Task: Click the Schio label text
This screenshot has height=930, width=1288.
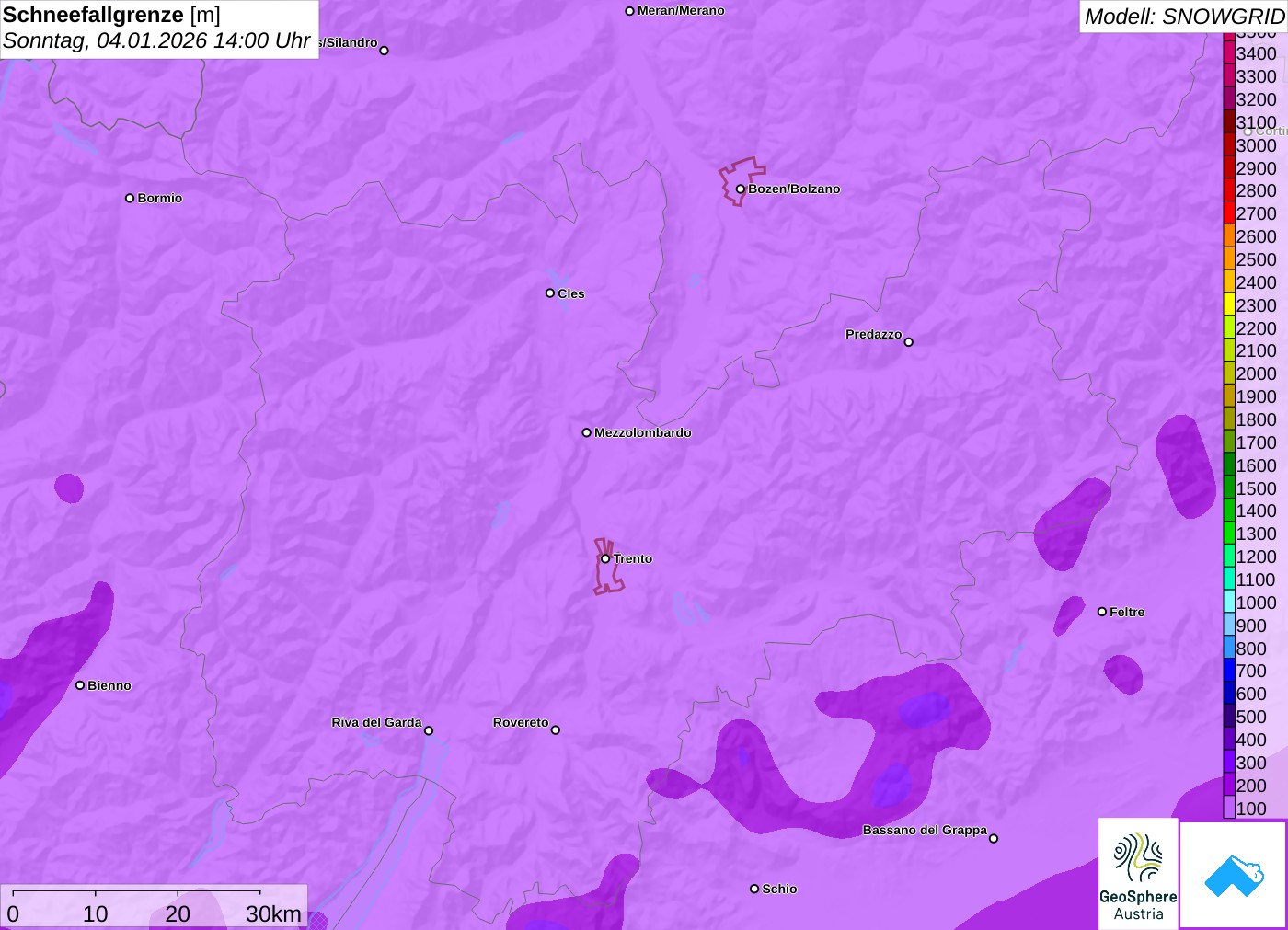Action: pyautogui.click(x=779, y=889)
